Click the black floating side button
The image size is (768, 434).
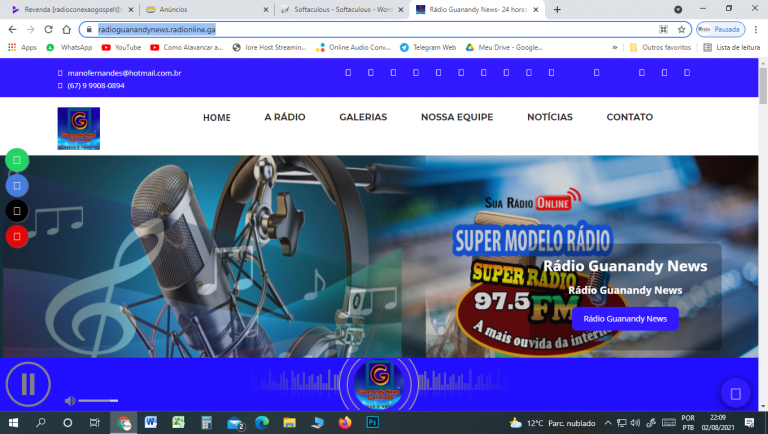coord(17,211)
